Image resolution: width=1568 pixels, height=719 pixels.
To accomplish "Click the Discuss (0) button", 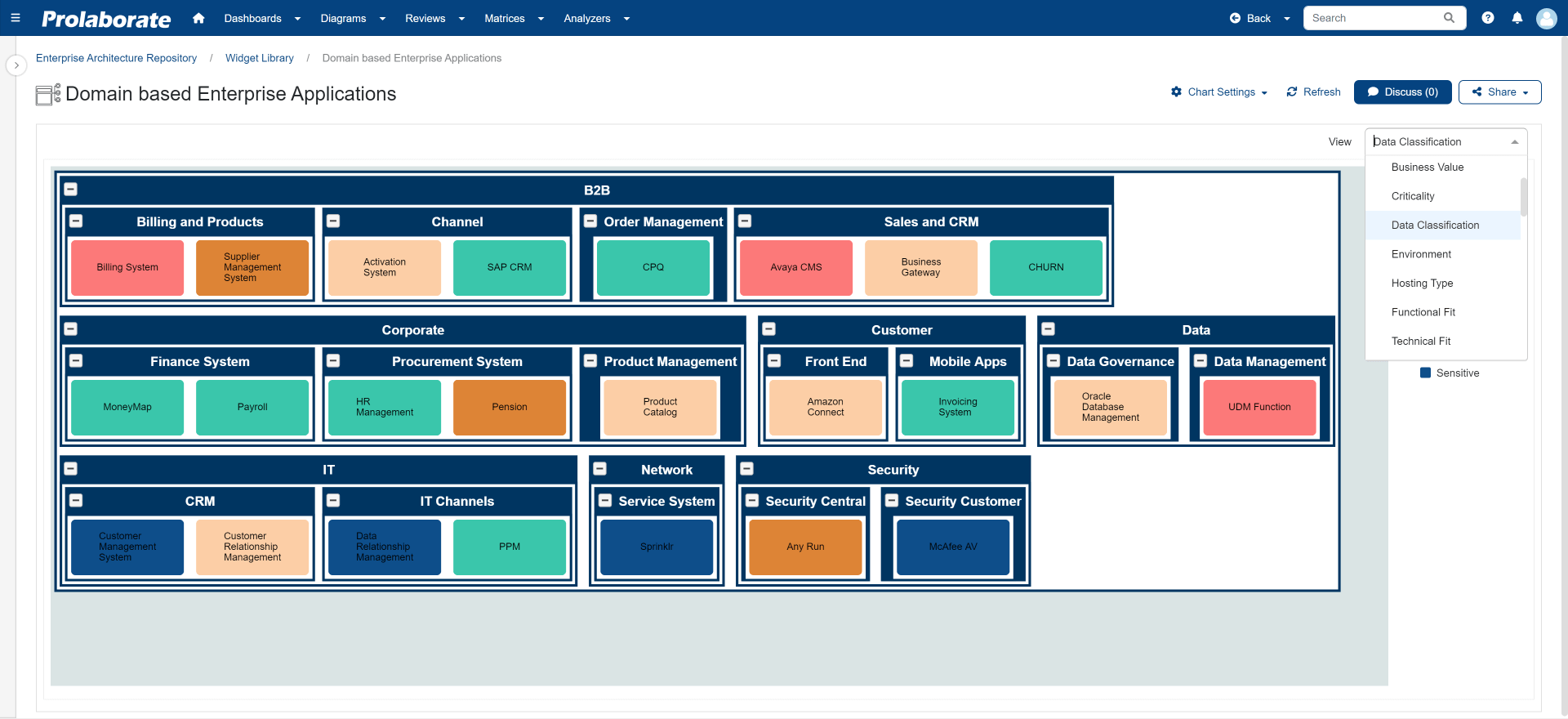I will pyautogui.click(x=1403, y=92).
